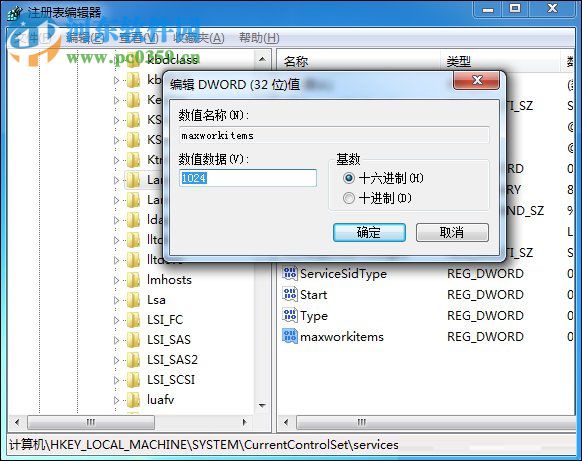Viewport: 582px width, 461px height.
Task: Click the values pane horizontal scrollbar thumb
Action: (436, 422)
